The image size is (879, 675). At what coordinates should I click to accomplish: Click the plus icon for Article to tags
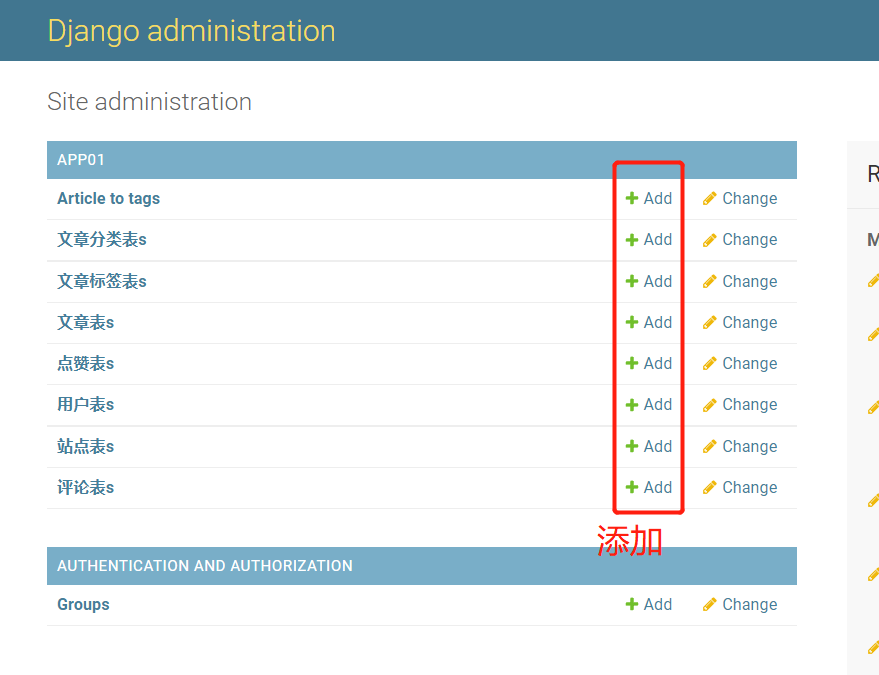pyautogui.click(x=632, y=198)
